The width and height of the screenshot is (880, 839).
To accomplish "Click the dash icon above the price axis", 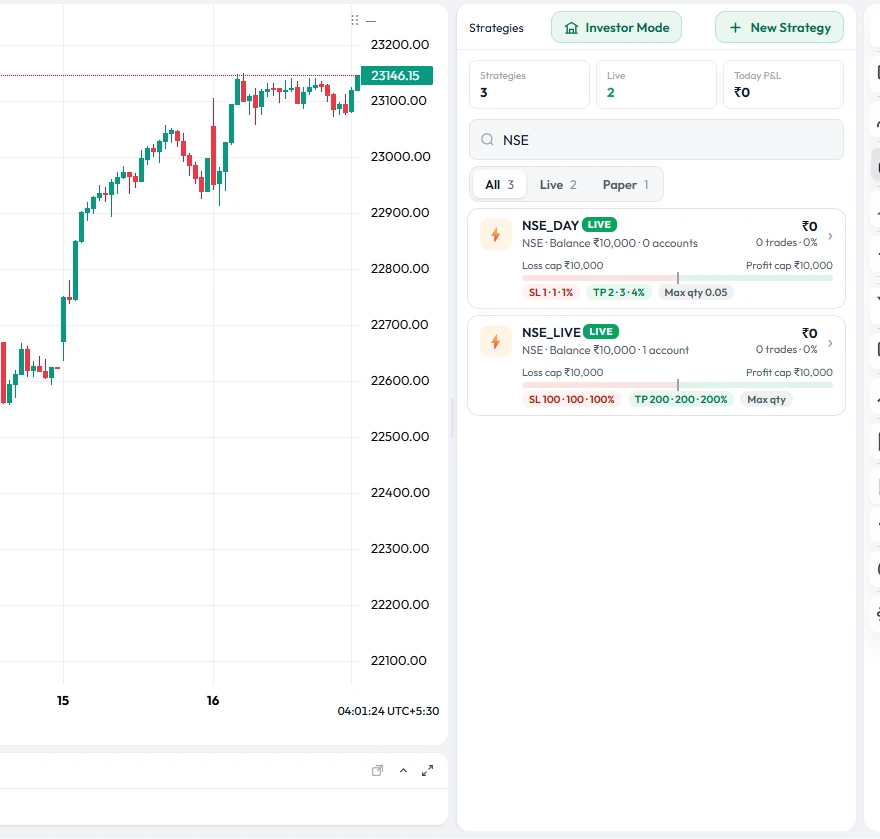I will [x=371, y=21].
